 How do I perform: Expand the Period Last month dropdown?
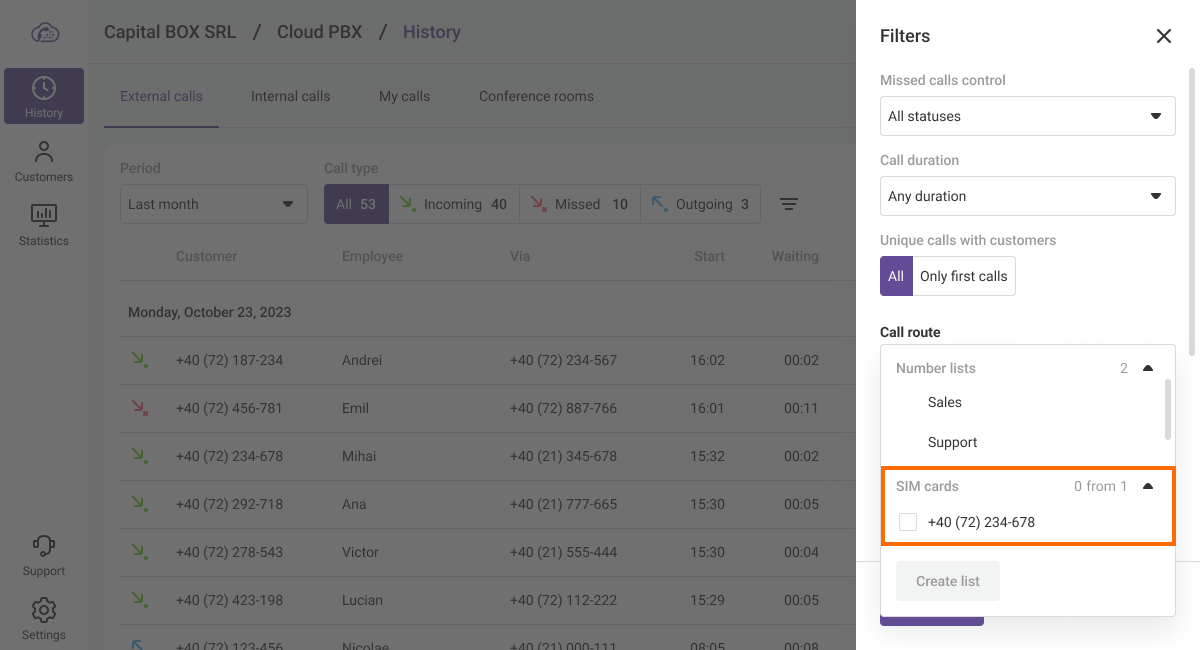(213, 204)
